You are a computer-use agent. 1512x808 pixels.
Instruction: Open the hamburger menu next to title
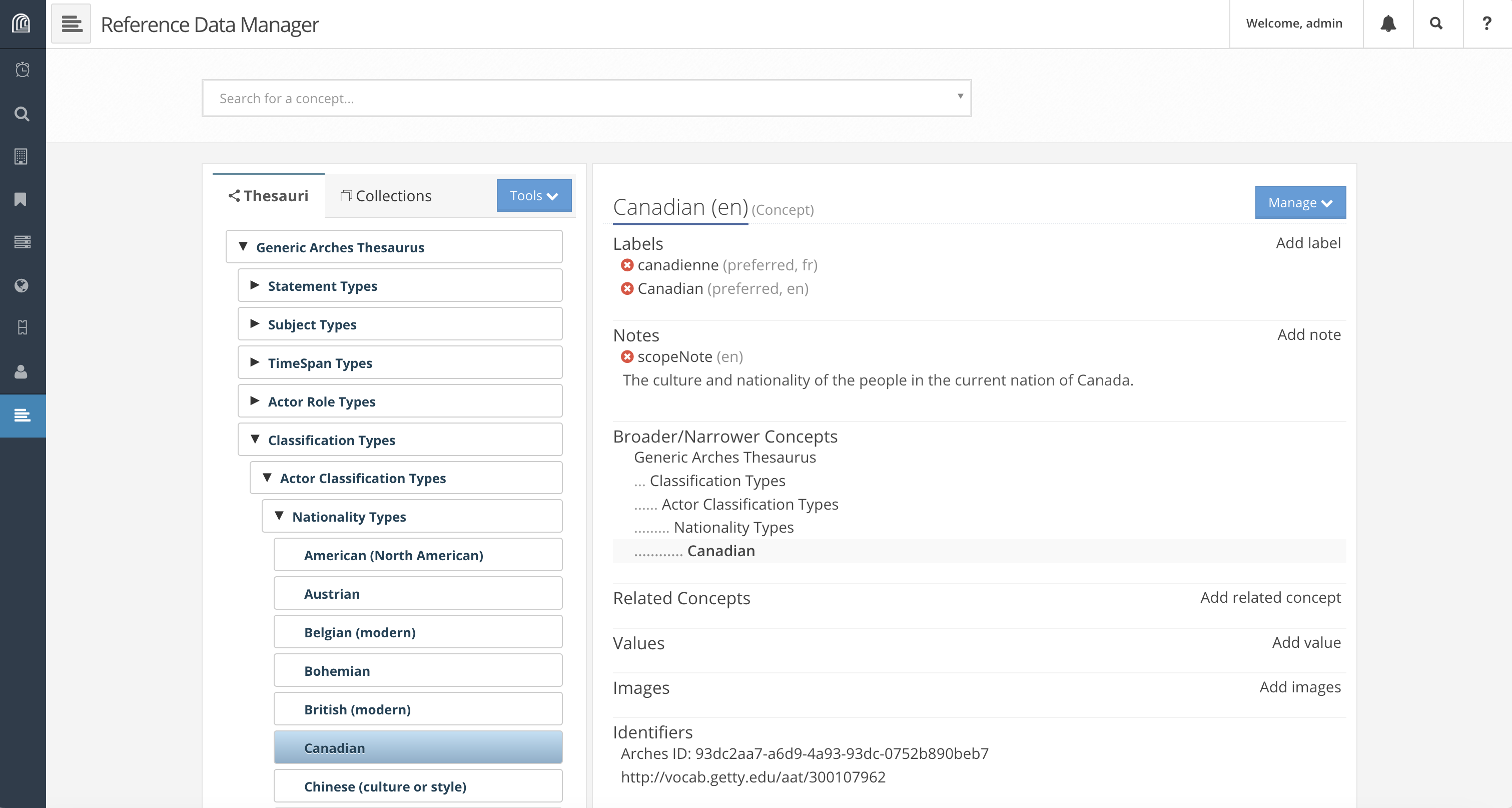click(x=71, y=24)
